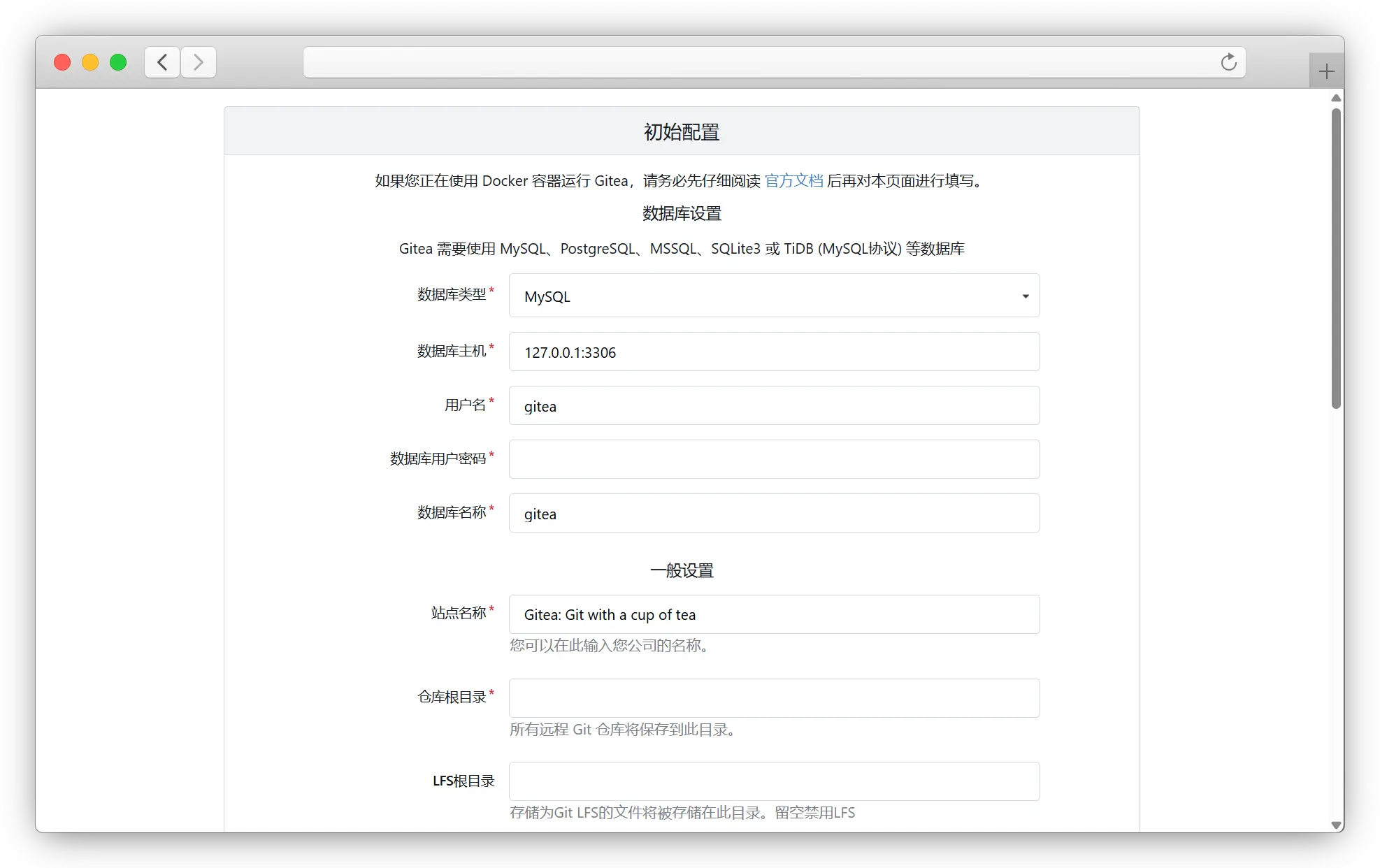Focus the empty 仓库根目录 input field

774,698
